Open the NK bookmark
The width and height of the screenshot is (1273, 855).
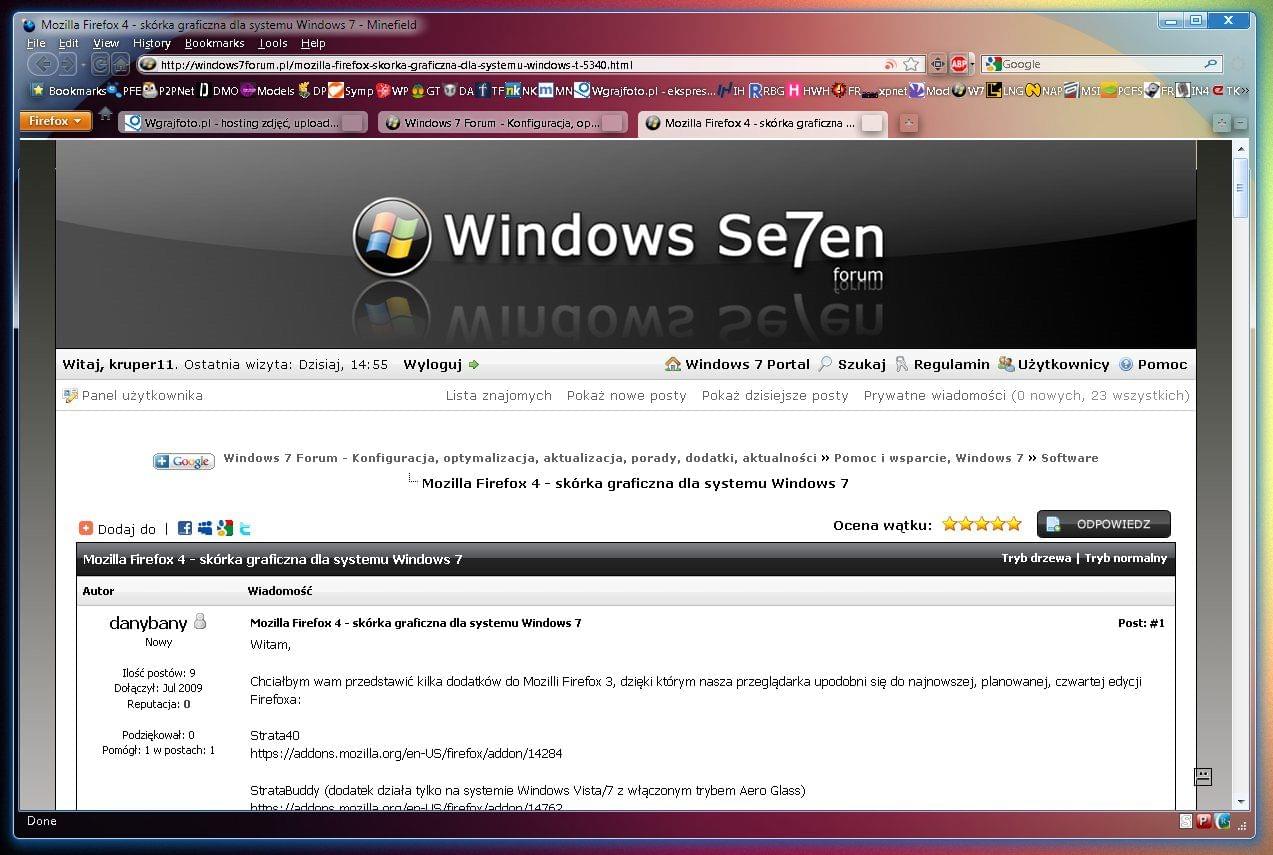click(521, 90)
